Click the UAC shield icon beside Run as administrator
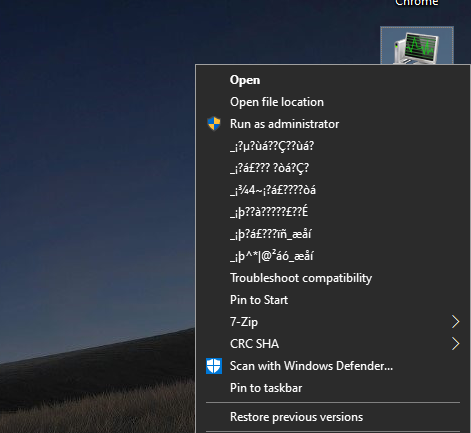Screen dimensions: 471x433 [x=214, y=124]
